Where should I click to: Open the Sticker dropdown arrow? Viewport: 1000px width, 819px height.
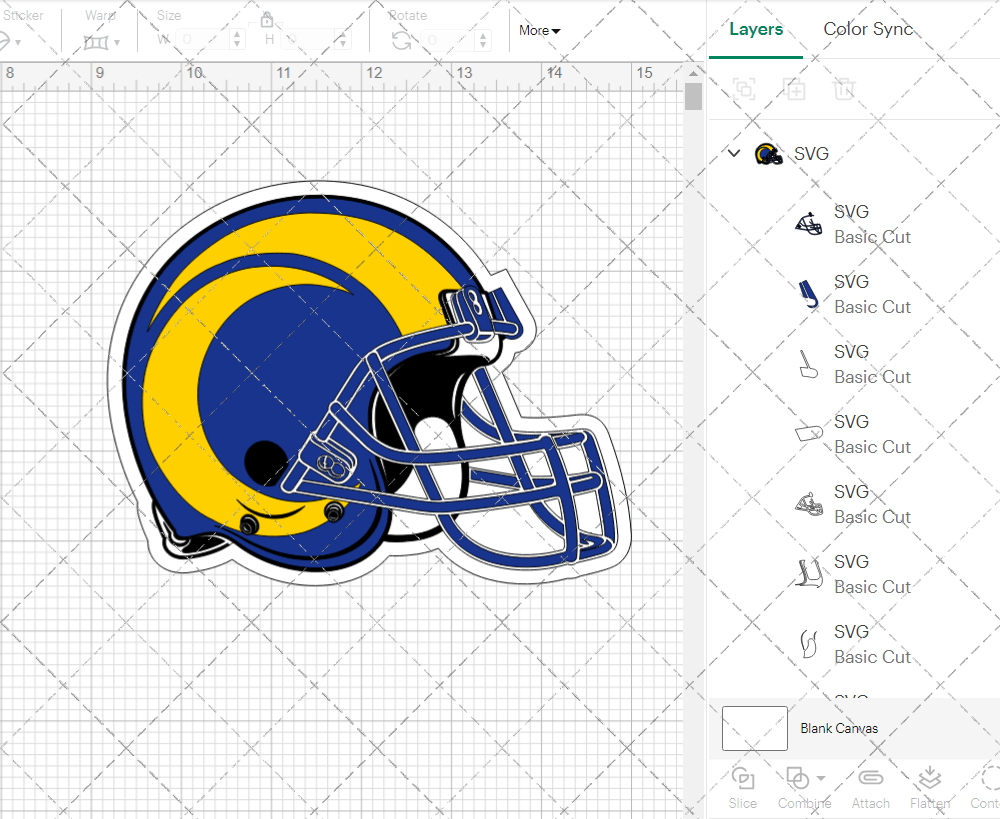pyautogui.click(x=18, y=43)
